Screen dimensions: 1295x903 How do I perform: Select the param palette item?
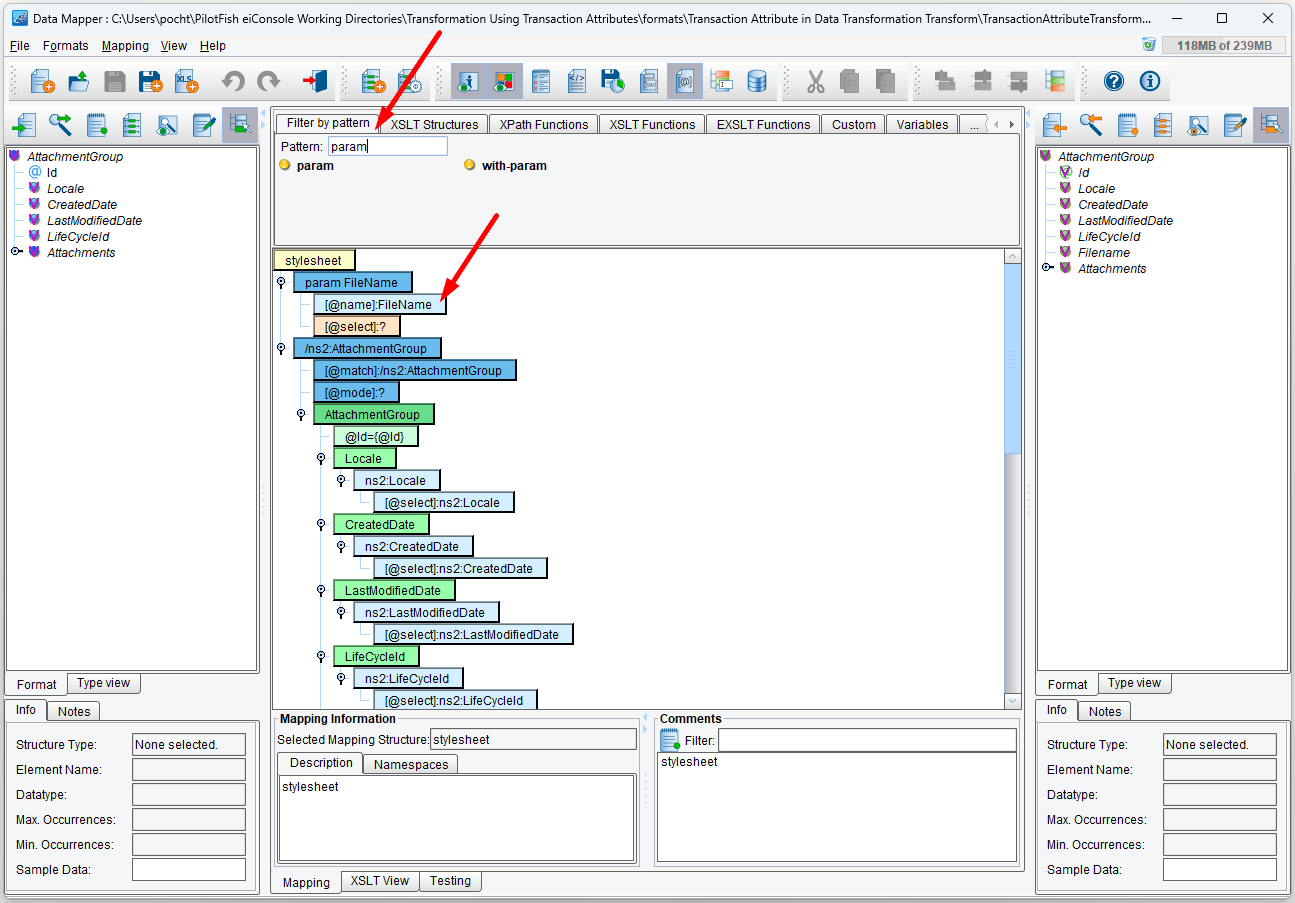[x=307, y=166]
